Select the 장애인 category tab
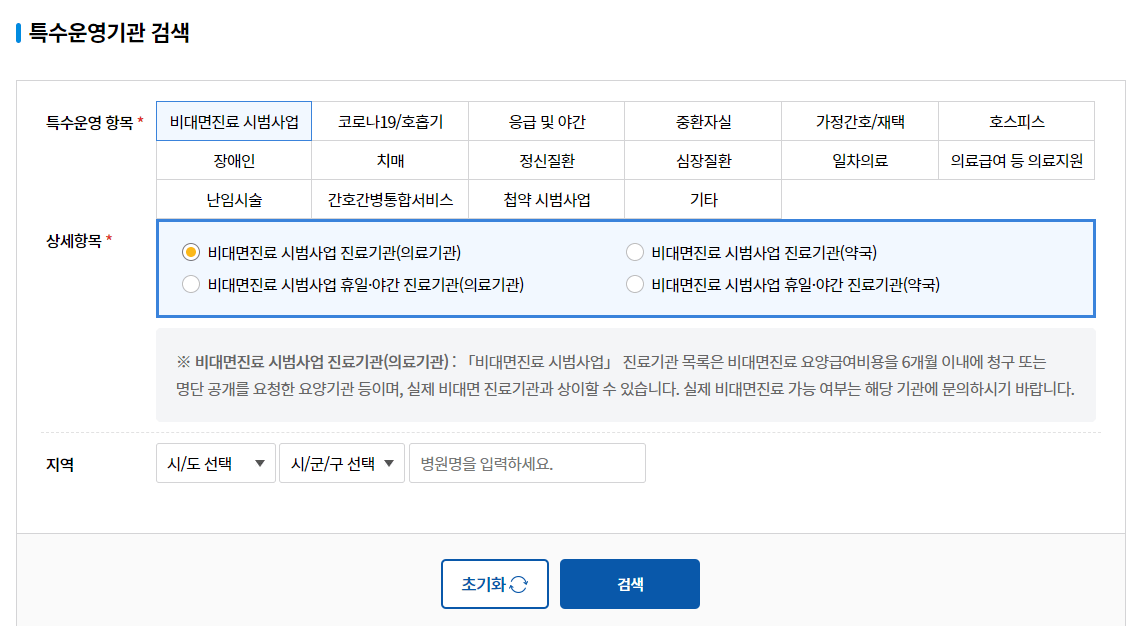 (234, 159)
